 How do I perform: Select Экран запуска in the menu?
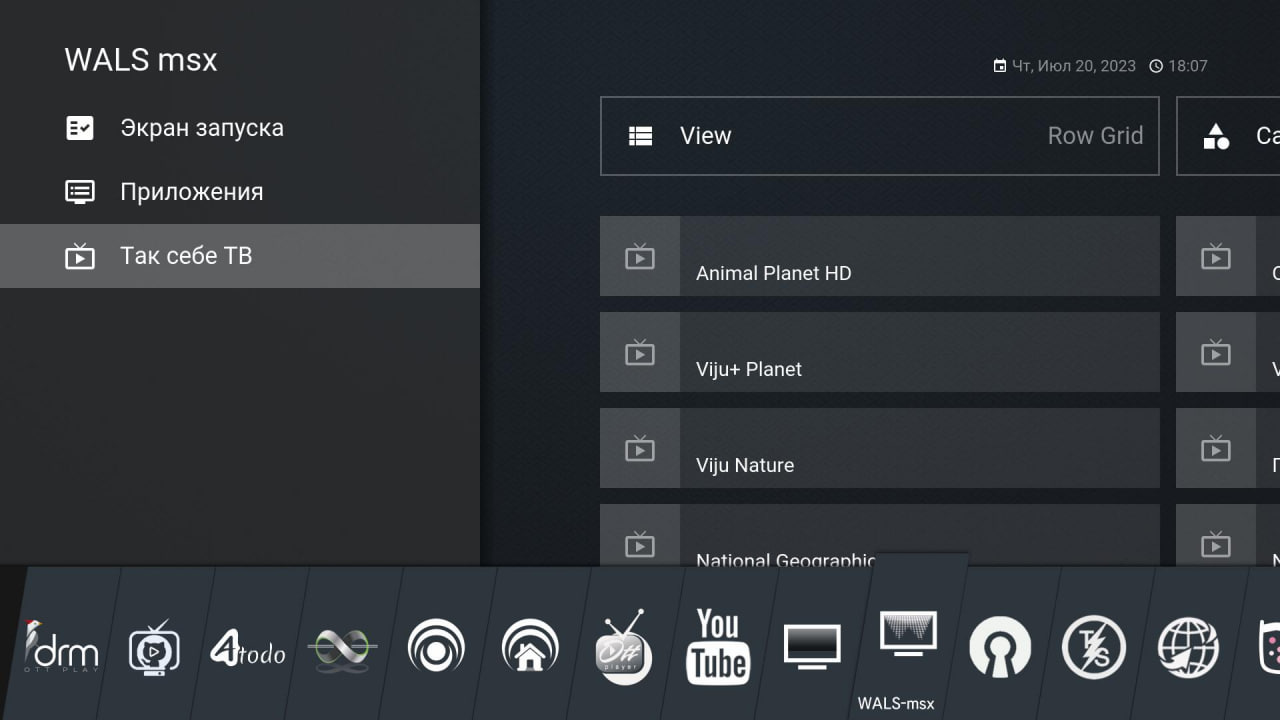201,128
